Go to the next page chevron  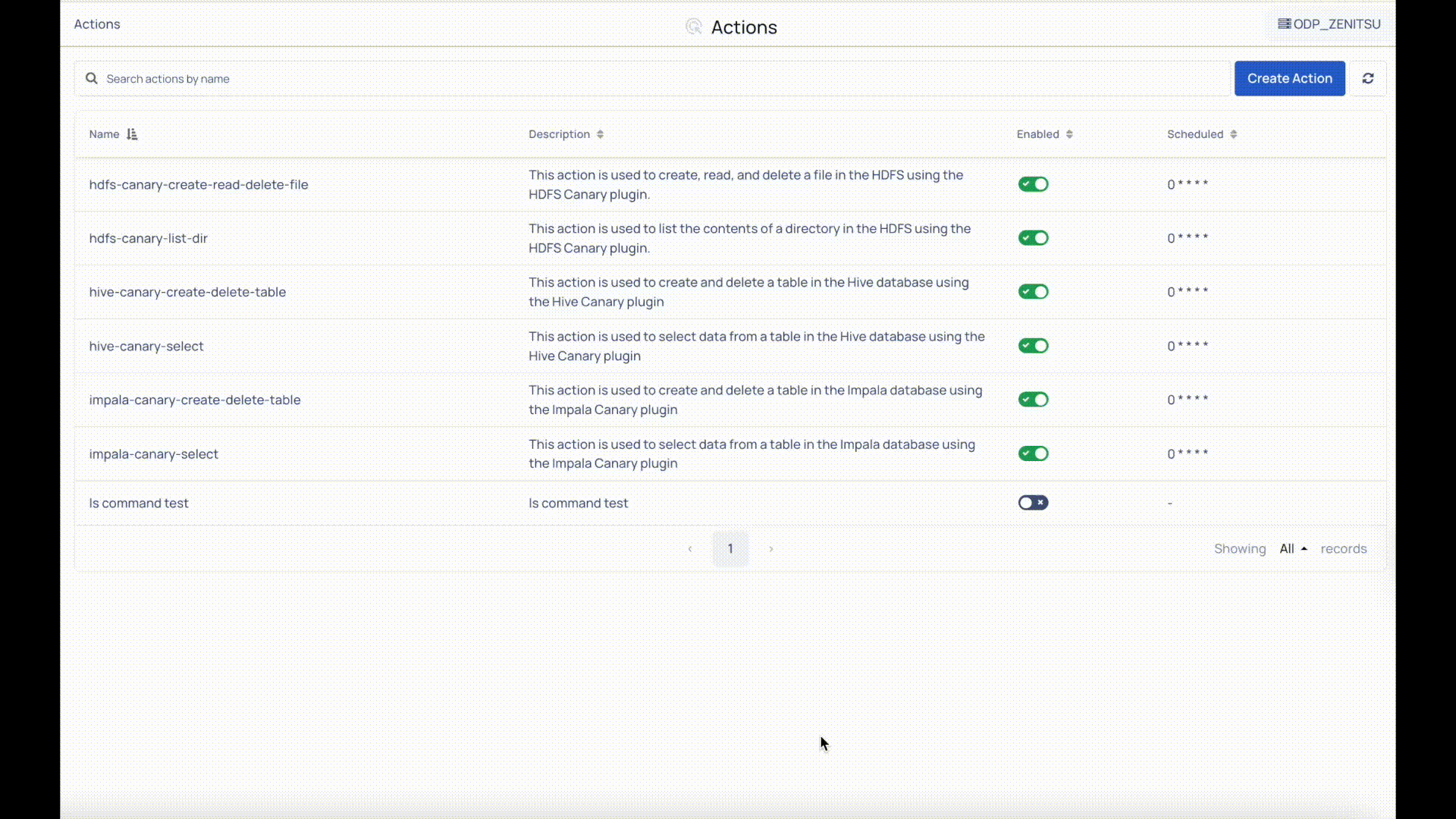coord(771,549)
